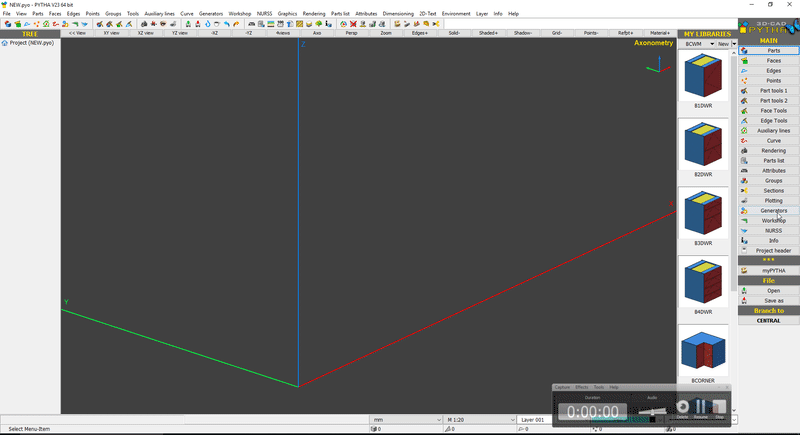Click the 4views button
The height and width of the screenshot is (435, 800).
click(283, 33)
